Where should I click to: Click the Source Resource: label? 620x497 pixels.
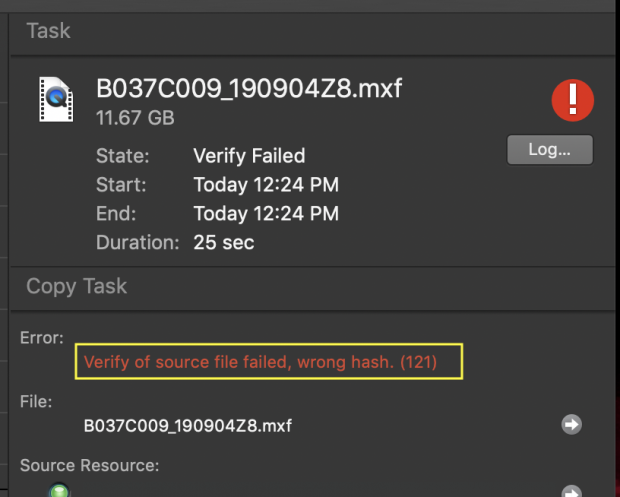click(90, 465)
